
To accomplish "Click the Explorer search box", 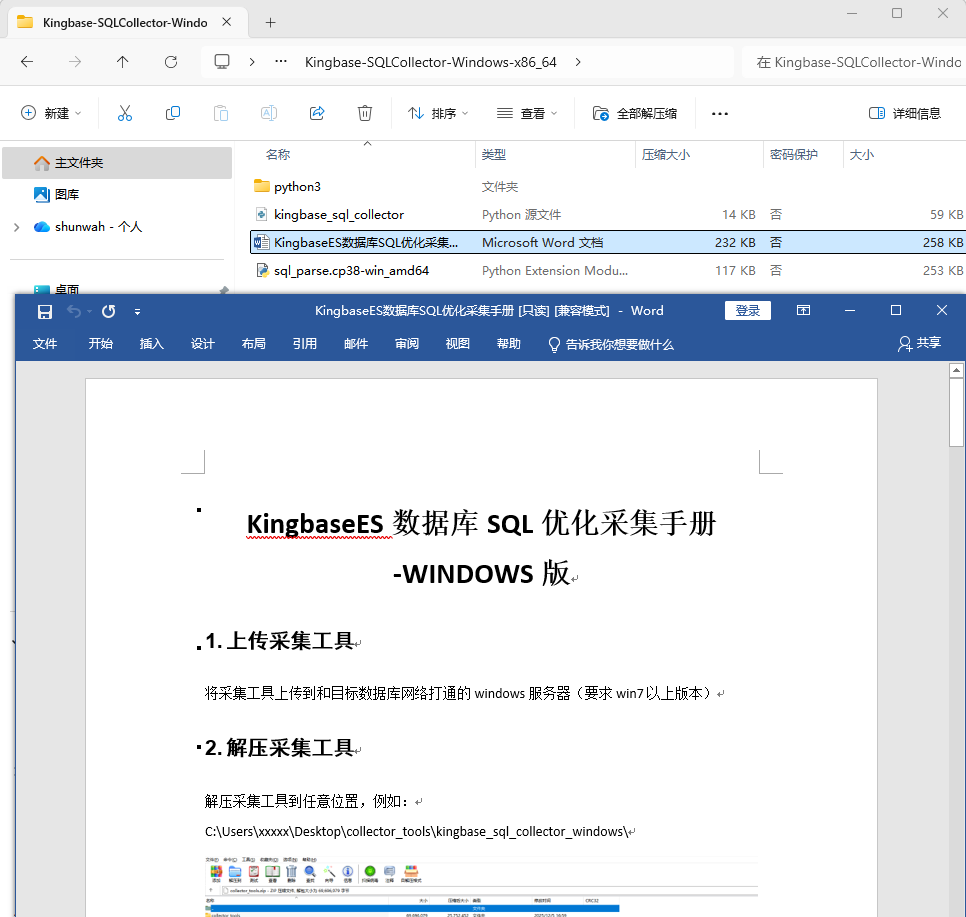I will coord(854,62).
